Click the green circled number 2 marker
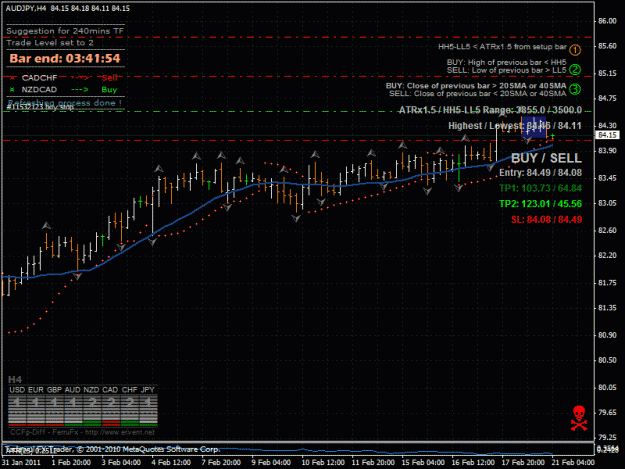The image size is (625, 469). (x=575, y=69)
